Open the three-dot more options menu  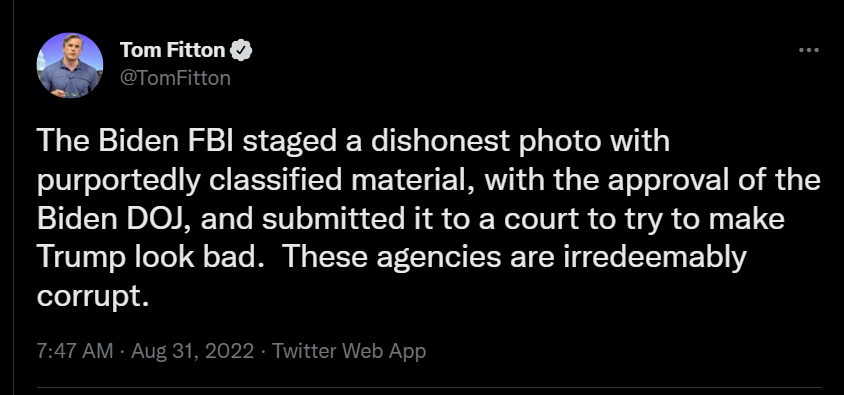(x=808, y=50)
